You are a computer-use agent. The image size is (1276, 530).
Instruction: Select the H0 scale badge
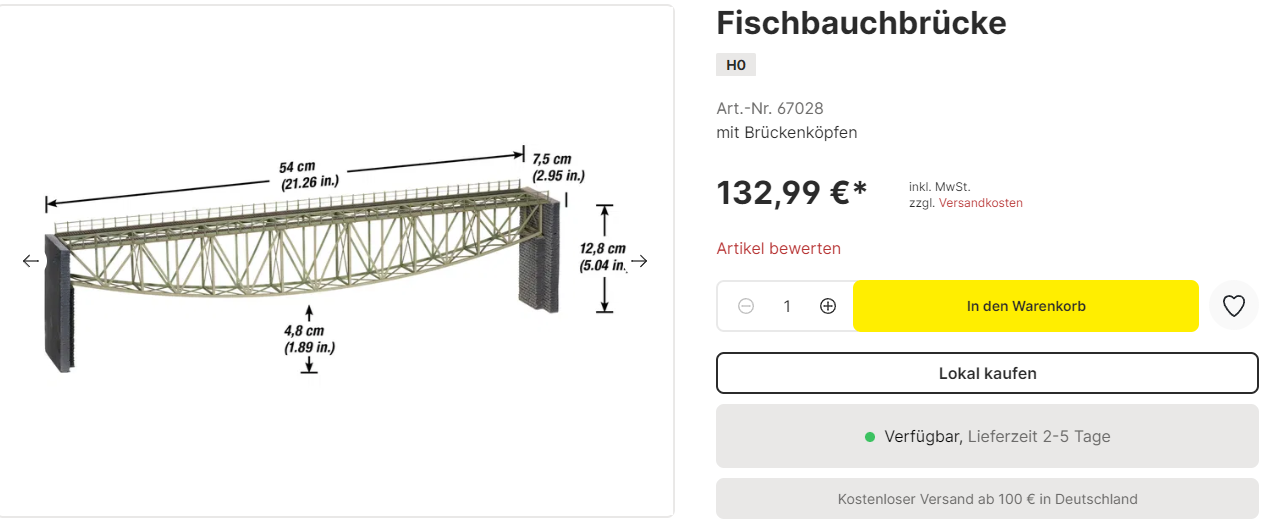coord(736,65)
